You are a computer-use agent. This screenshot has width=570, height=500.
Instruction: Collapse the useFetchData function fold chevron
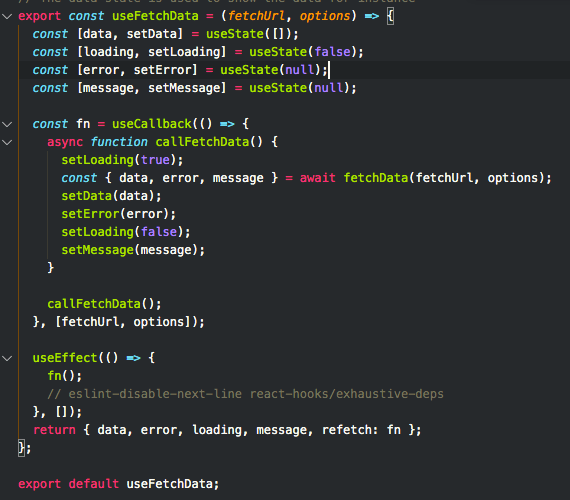7,16
